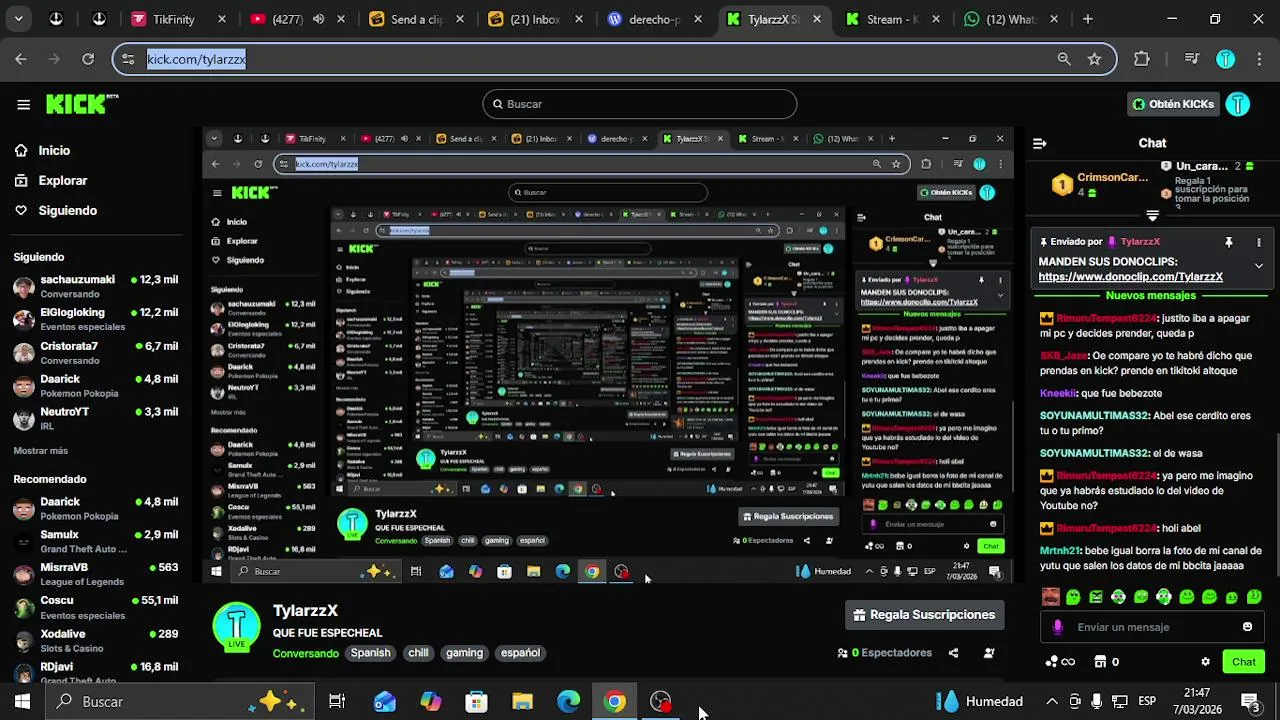Viewport: 1280px width, 720px height.
Task: Expand Mostrar más in Siguiendo list
Action: (41, 451)
